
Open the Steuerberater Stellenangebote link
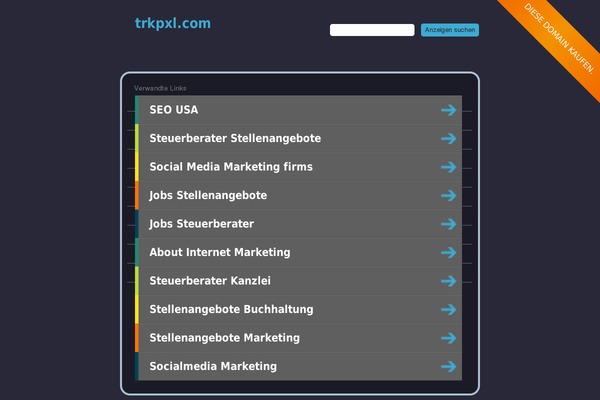point(235,138)
